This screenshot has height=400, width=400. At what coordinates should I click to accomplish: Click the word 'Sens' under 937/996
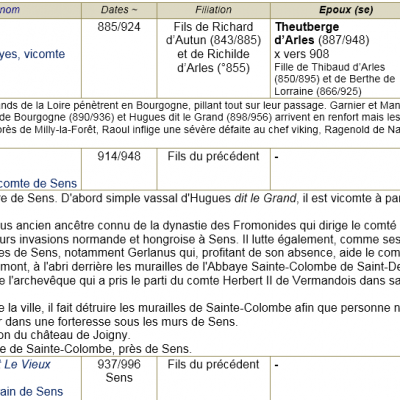tap(119, 378)
